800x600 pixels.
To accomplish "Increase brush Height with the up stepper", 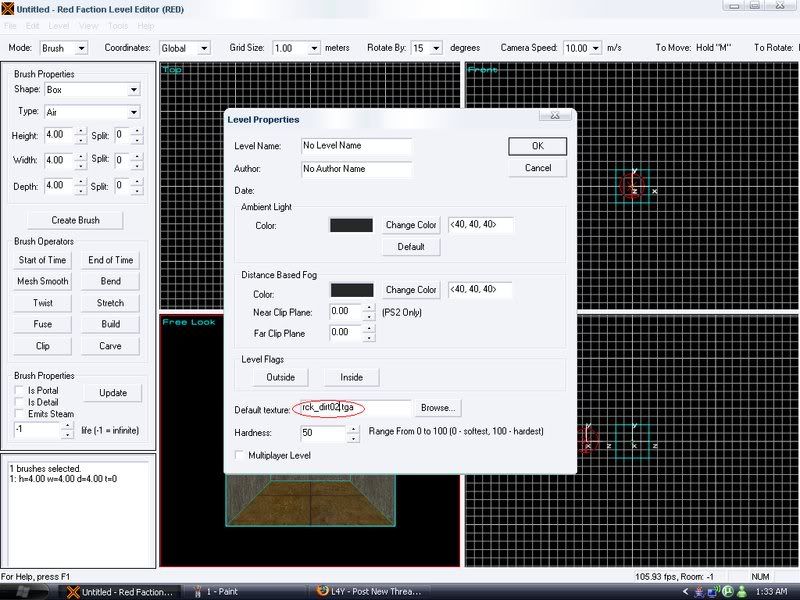I will click(81, 132).
